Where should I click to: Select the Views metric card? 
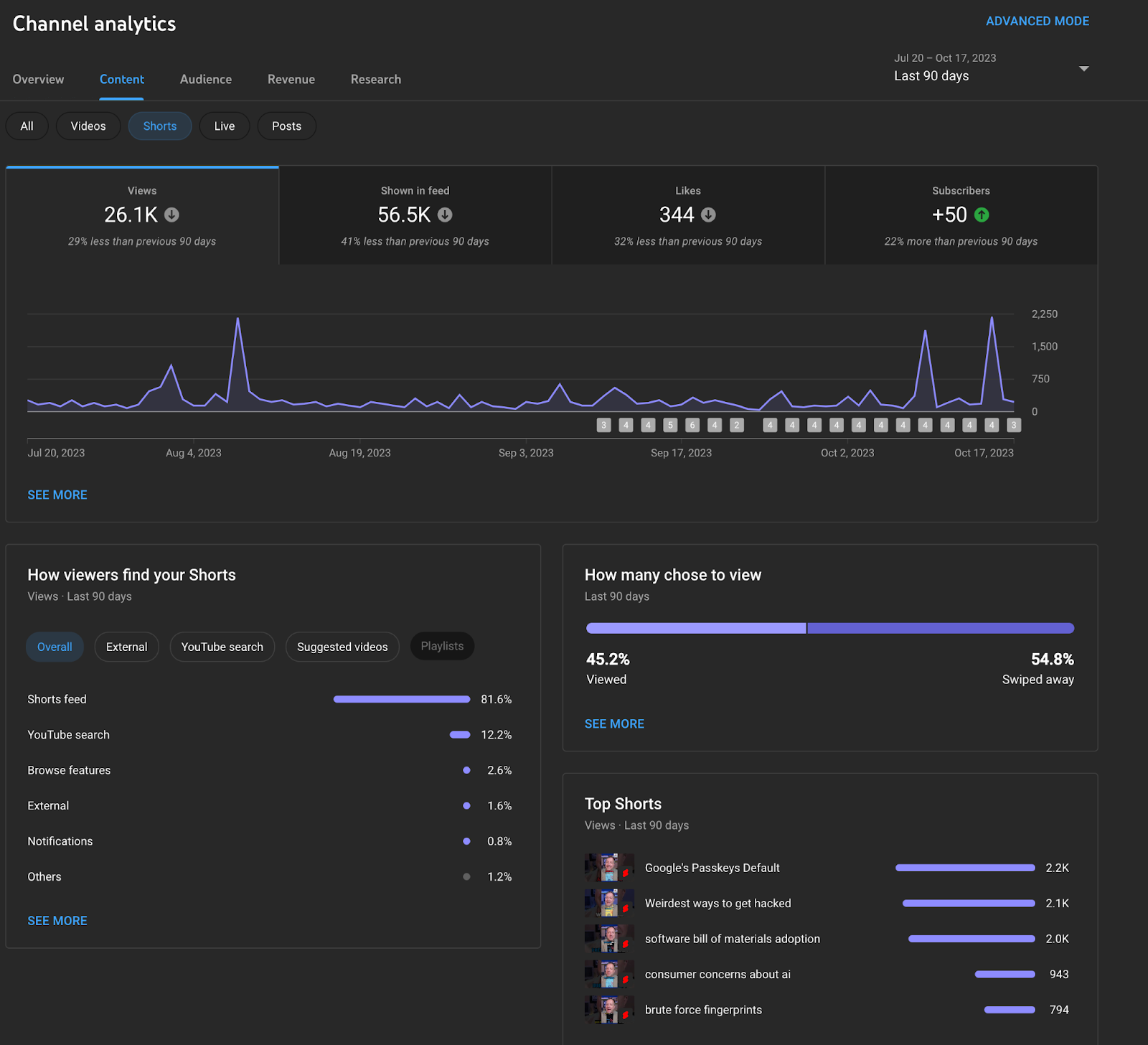[x=142, y=215]
